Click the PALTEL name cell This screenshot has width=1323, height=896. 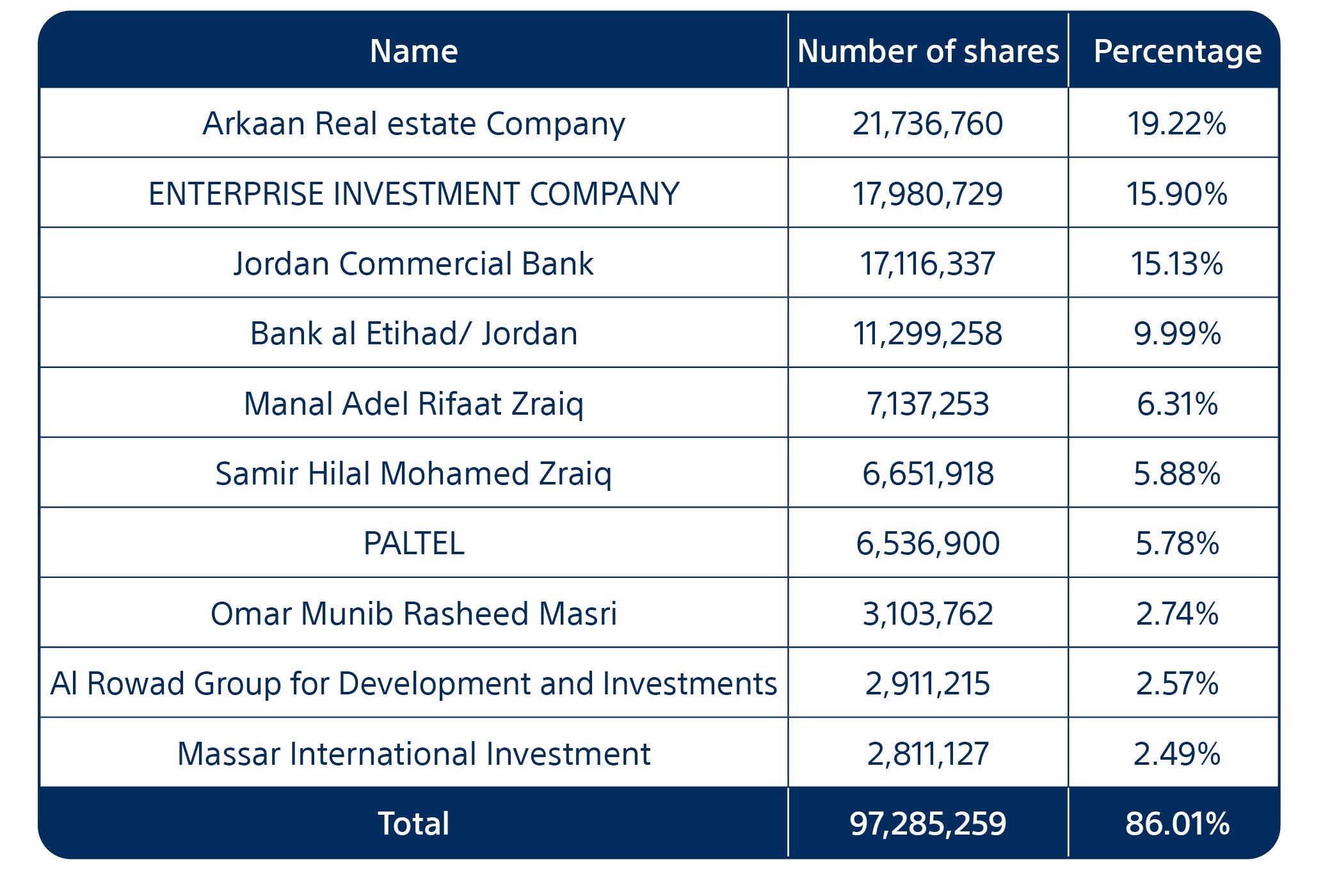[x=413, y=543]
